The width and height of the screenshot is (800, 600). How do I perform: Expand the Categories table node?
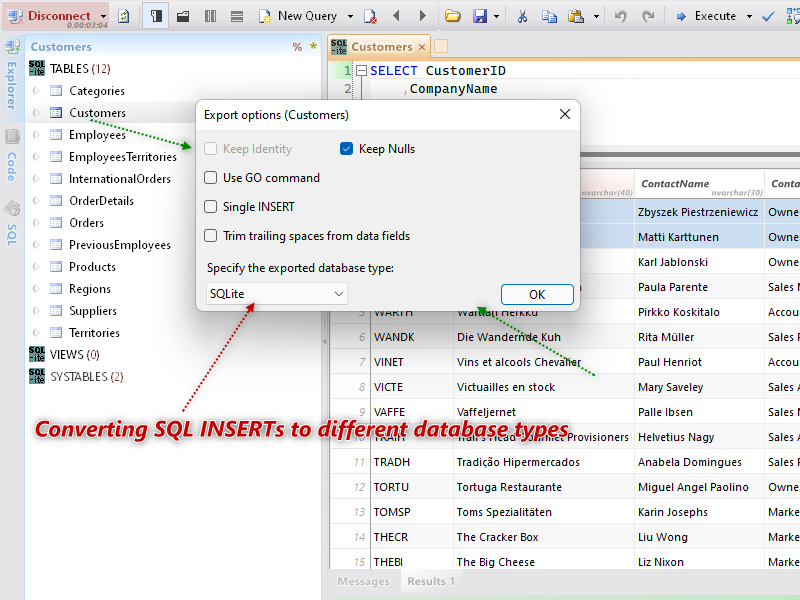36,91
